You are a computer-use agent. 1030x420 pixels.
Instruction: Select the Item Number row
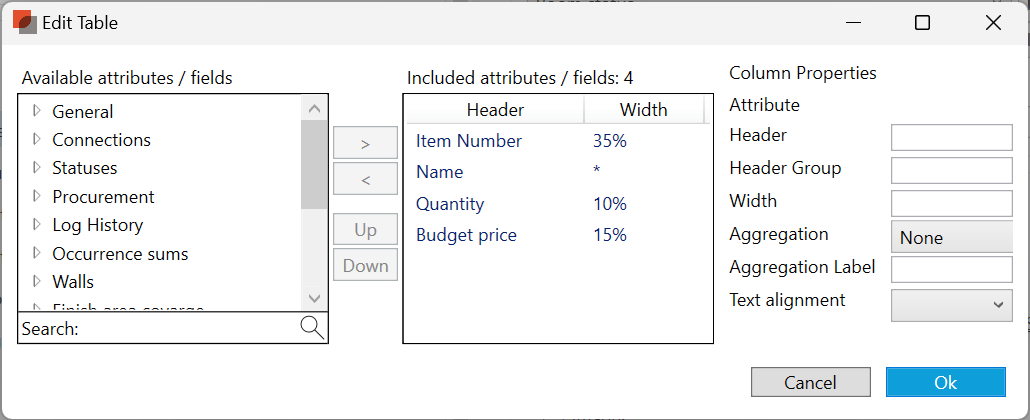pos(469,142)
